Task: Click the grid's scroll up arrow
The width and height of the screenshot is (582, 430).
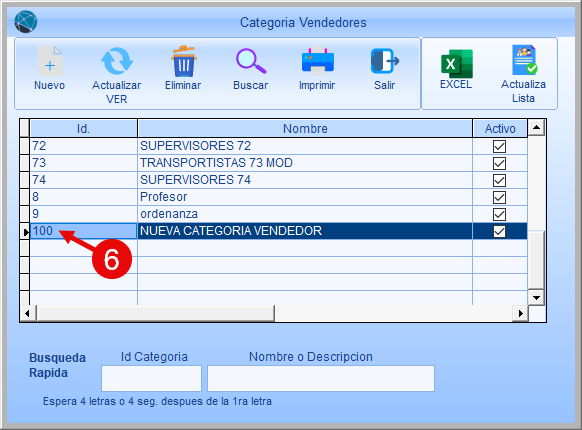Action: [x=536, y=128]
